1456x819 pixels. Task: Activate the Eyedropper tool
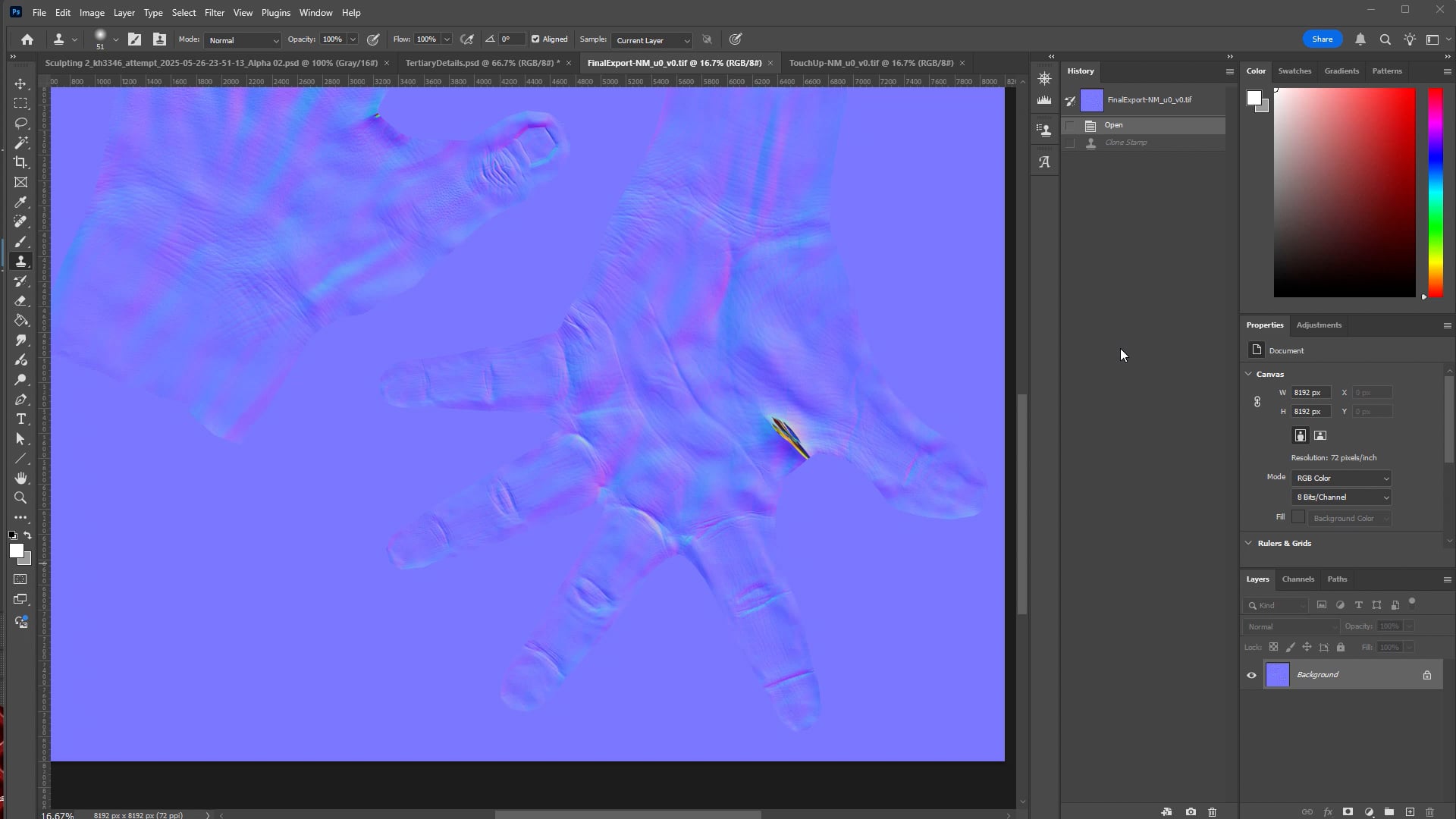click(x=20, y=202)
